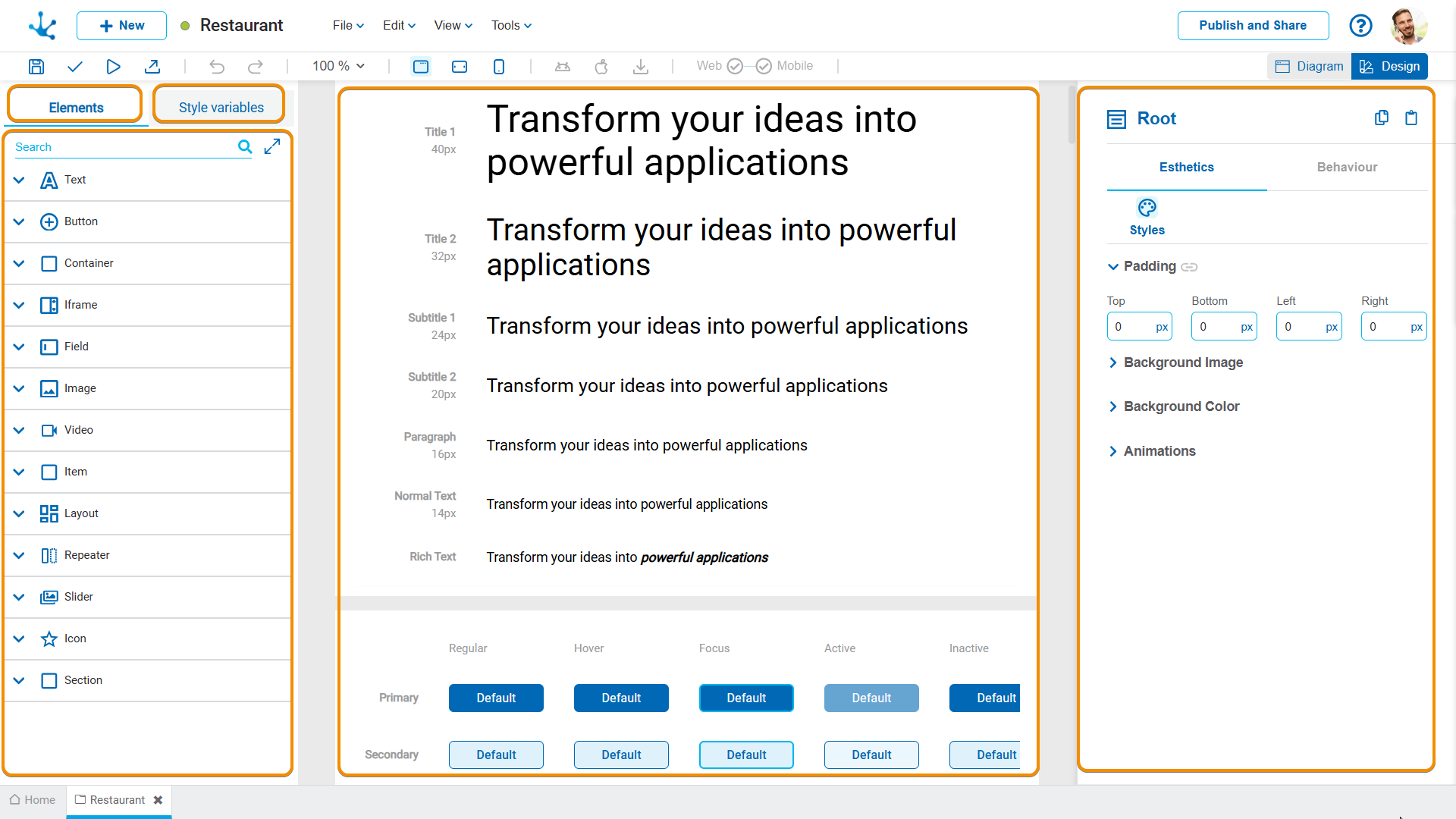Image resolution: width=1456 pixels, height=819 pixels.
Task: Click the New button
Action: pyautogui.click(x=121, y=25)
